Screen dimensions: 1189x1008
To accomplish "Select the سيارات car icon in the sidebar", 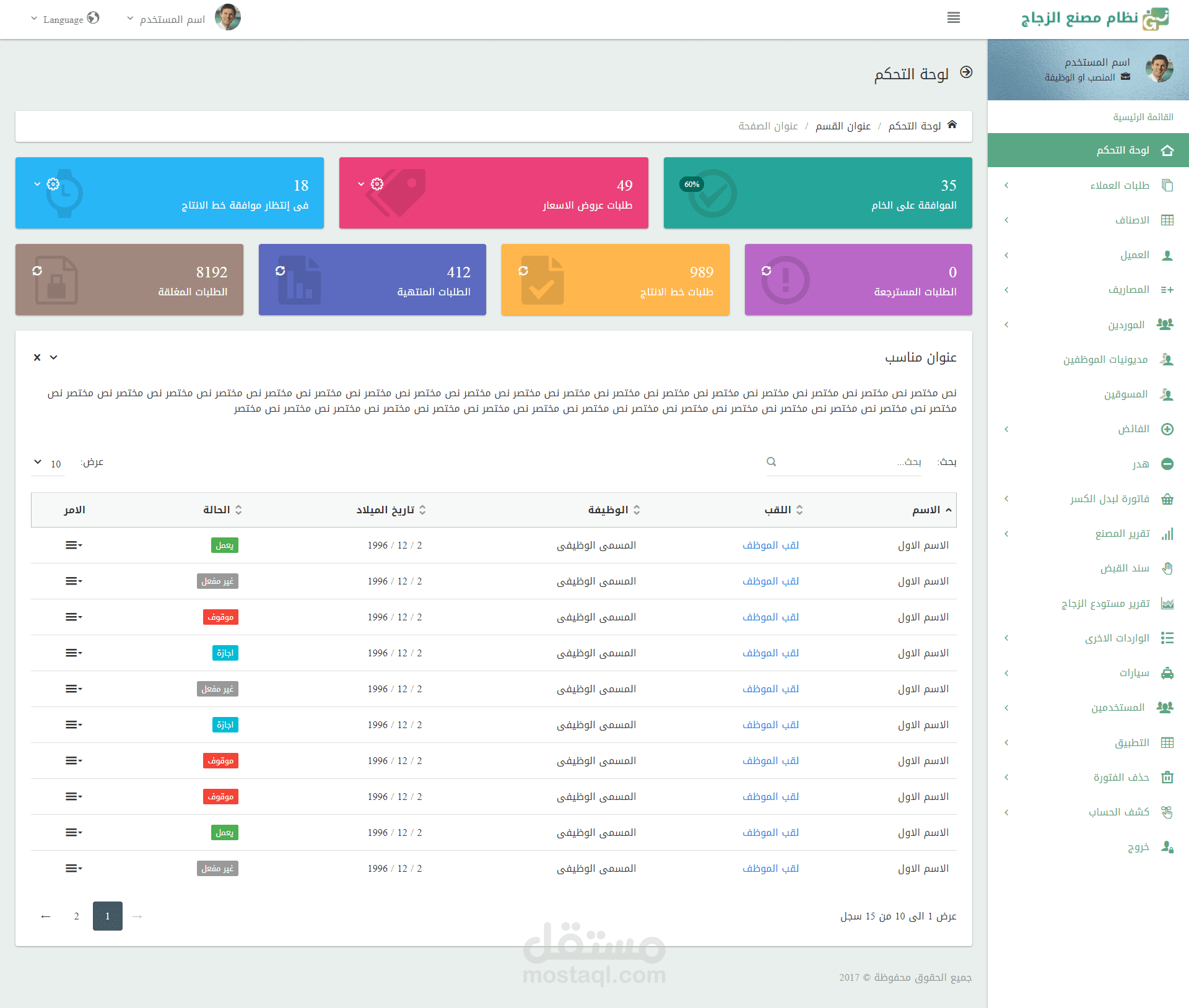I will 1168,673.
